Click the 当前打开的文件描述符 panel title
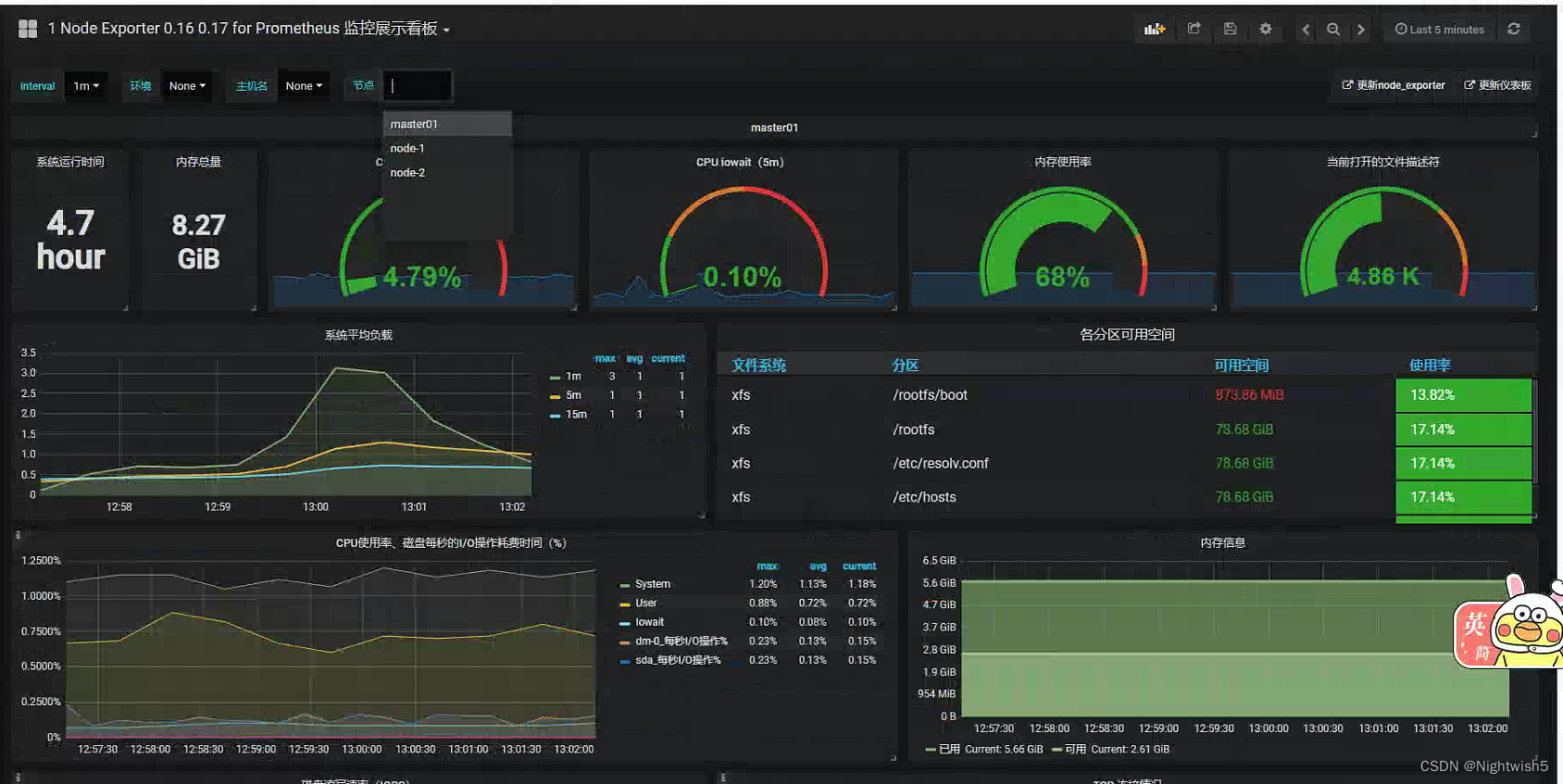The image size is (1563, 784). [x=1382, y=162]
